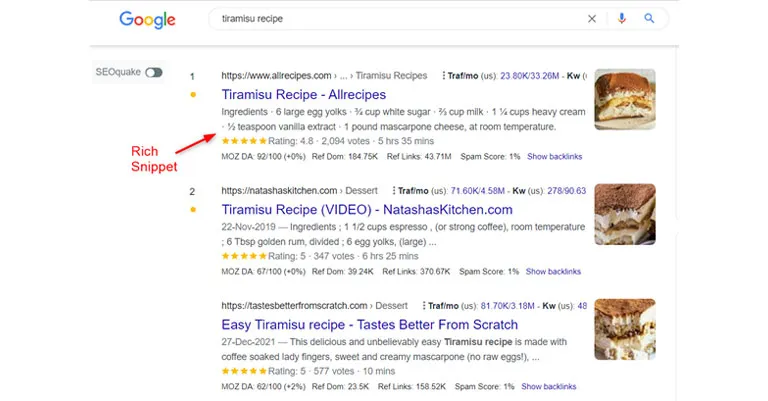Click traffic value 71.60K/4.58M
Viewport: 768px width, 401px height.
[478, 191]
